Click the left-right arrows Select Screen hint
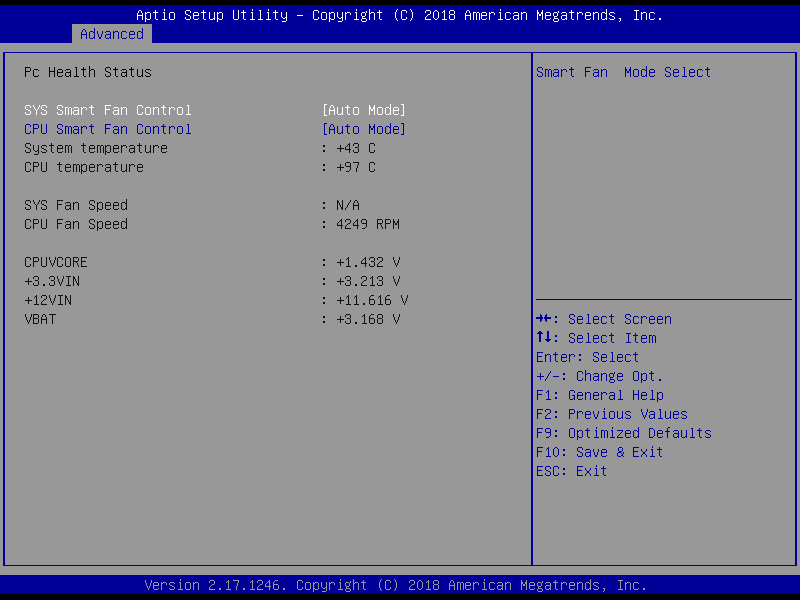The height and width of the screenshot is (600, 800). [604, 319]
